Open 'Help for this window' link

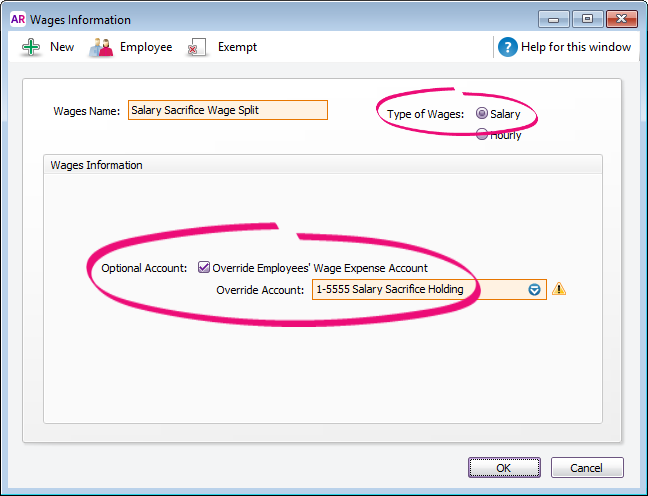pyautogui.click(x=575, y=47)
